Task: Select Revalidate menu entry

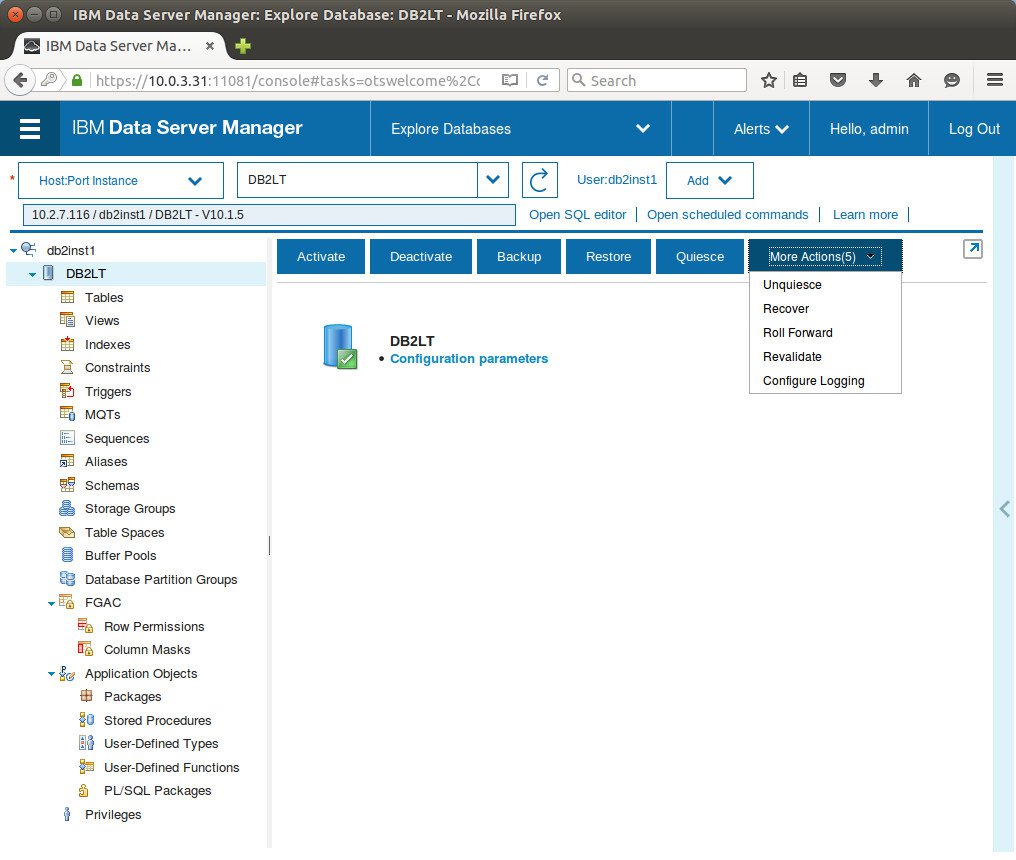Action: tap(825, 356)
